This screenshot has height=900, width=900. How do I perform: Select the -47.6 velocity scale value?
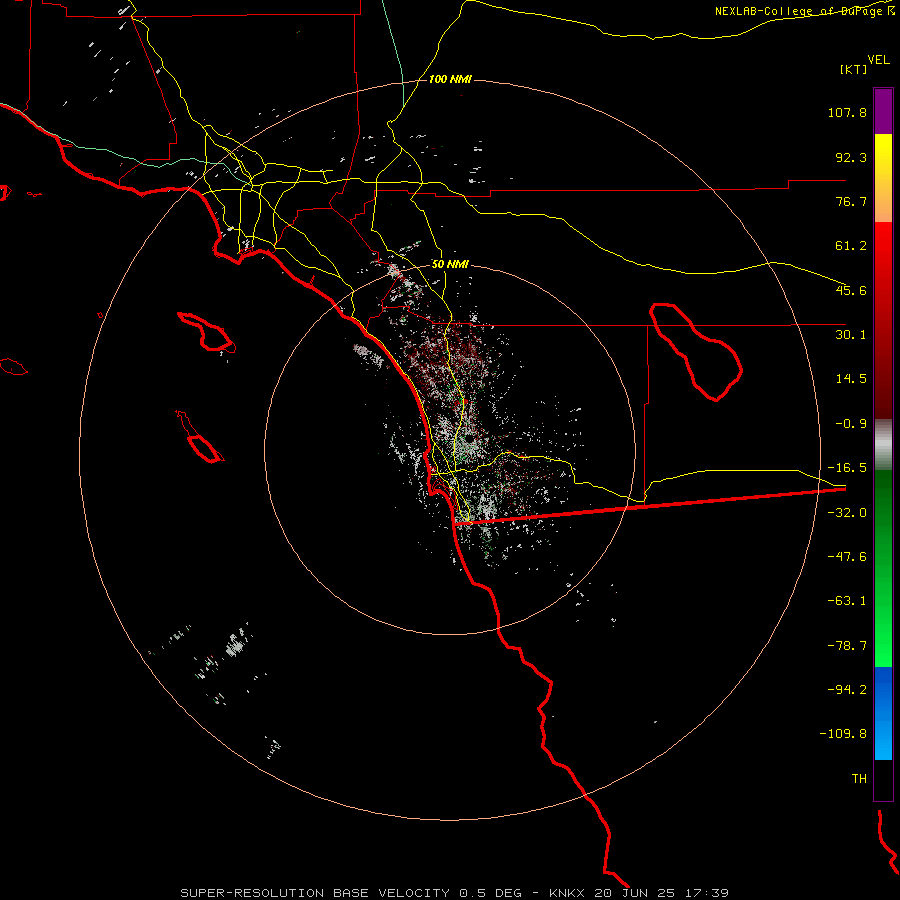tap(847, 557)
